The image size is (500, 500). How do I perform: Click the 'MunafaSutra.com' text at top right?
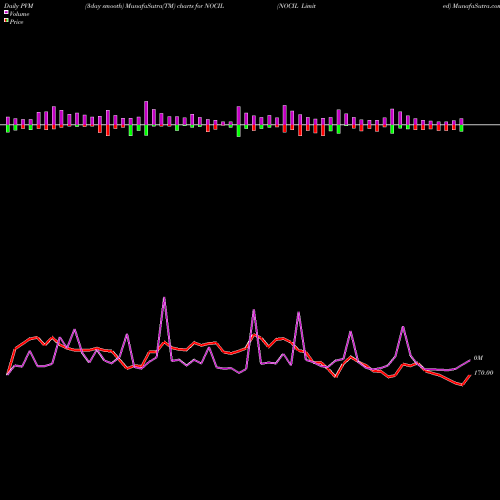click(476, 6)
